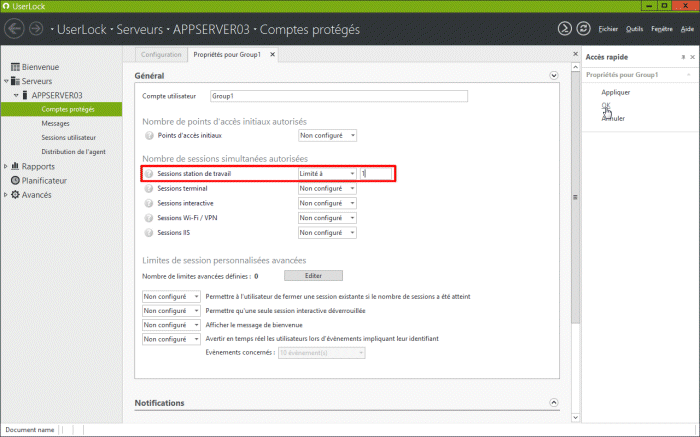700x437 pixels.
Task: Click the Rapports chart icon
Action: [x=15, y=166]
